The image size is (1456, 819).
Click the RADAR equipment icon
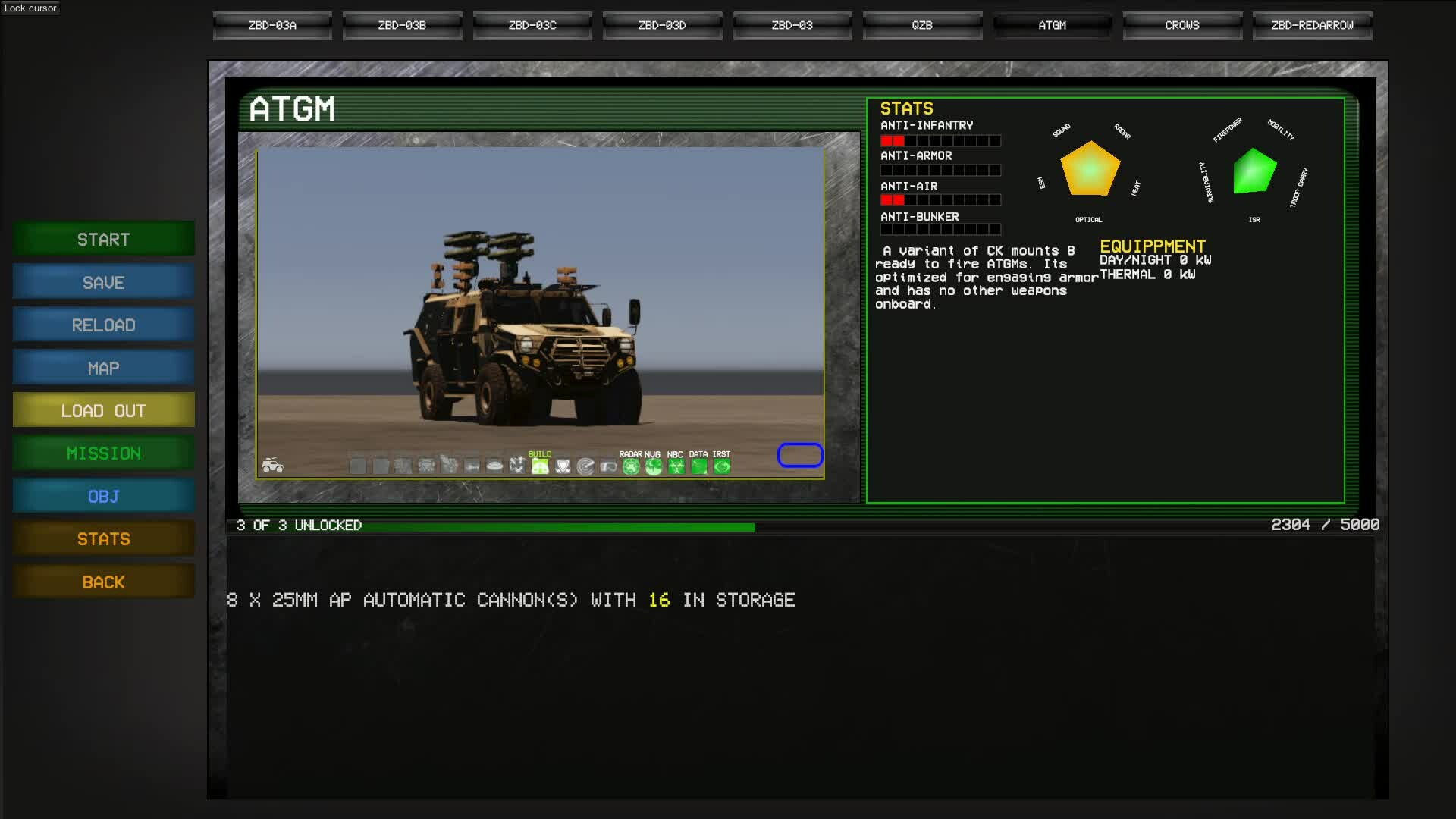point(631,466)
